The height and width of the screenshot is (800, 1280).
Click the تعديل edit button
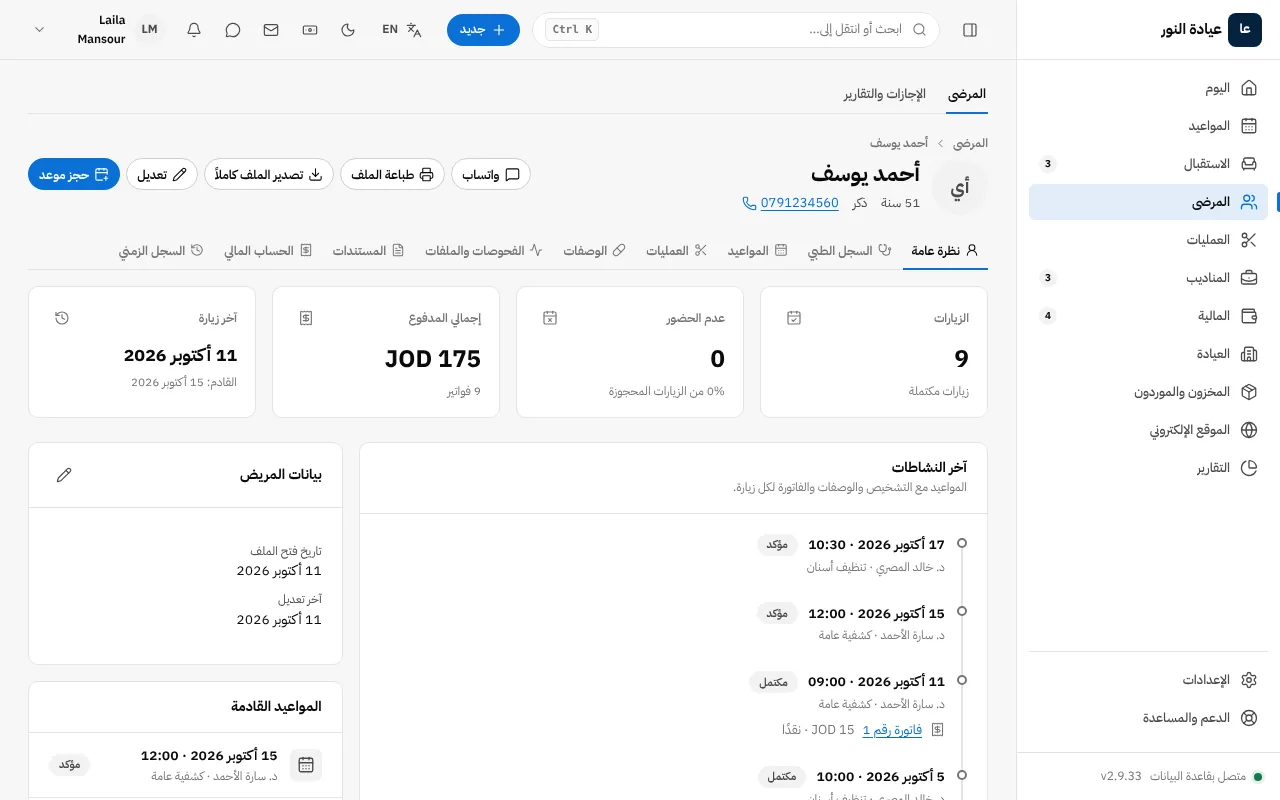[x=162, y=174]
